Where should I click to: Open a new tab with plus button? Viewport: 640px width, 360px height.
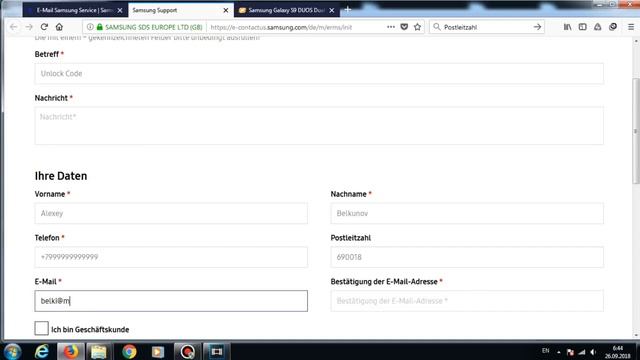[x=348, y=9]
